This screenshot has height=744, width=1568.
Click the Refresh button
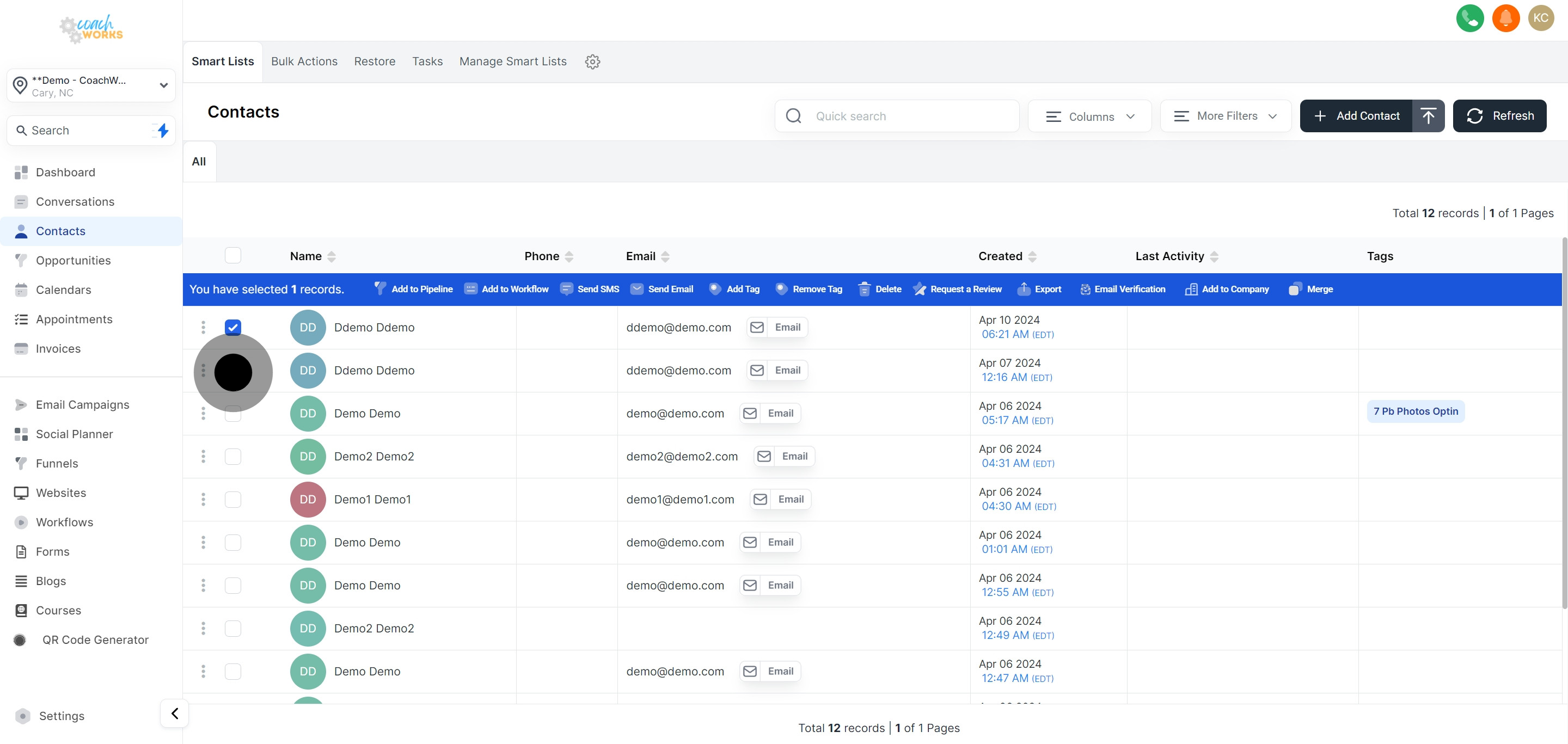(1499, 115)
